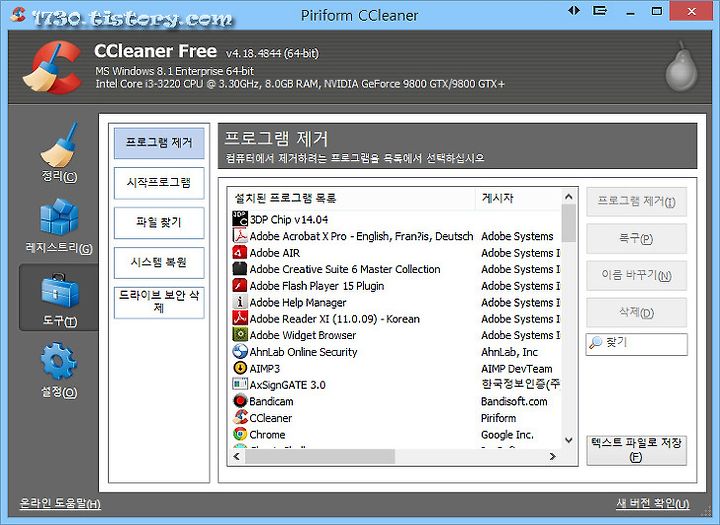
Task: Select the Adobe Flash Player 15 Plugin text
Action: (x=317, y=286)
